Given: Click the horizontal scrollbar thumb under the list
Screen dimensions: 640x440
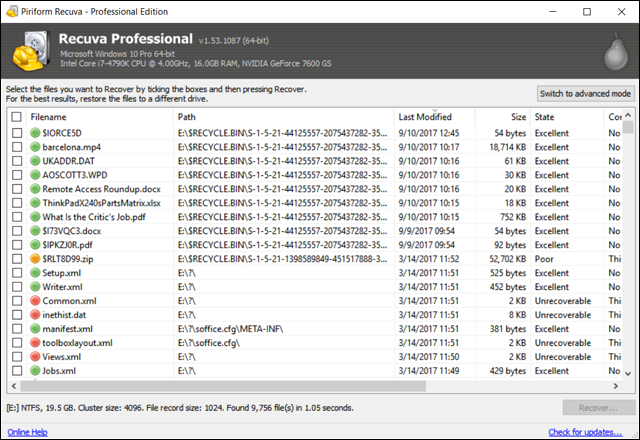Looking at the screenshot, I should tap(223, 386).
